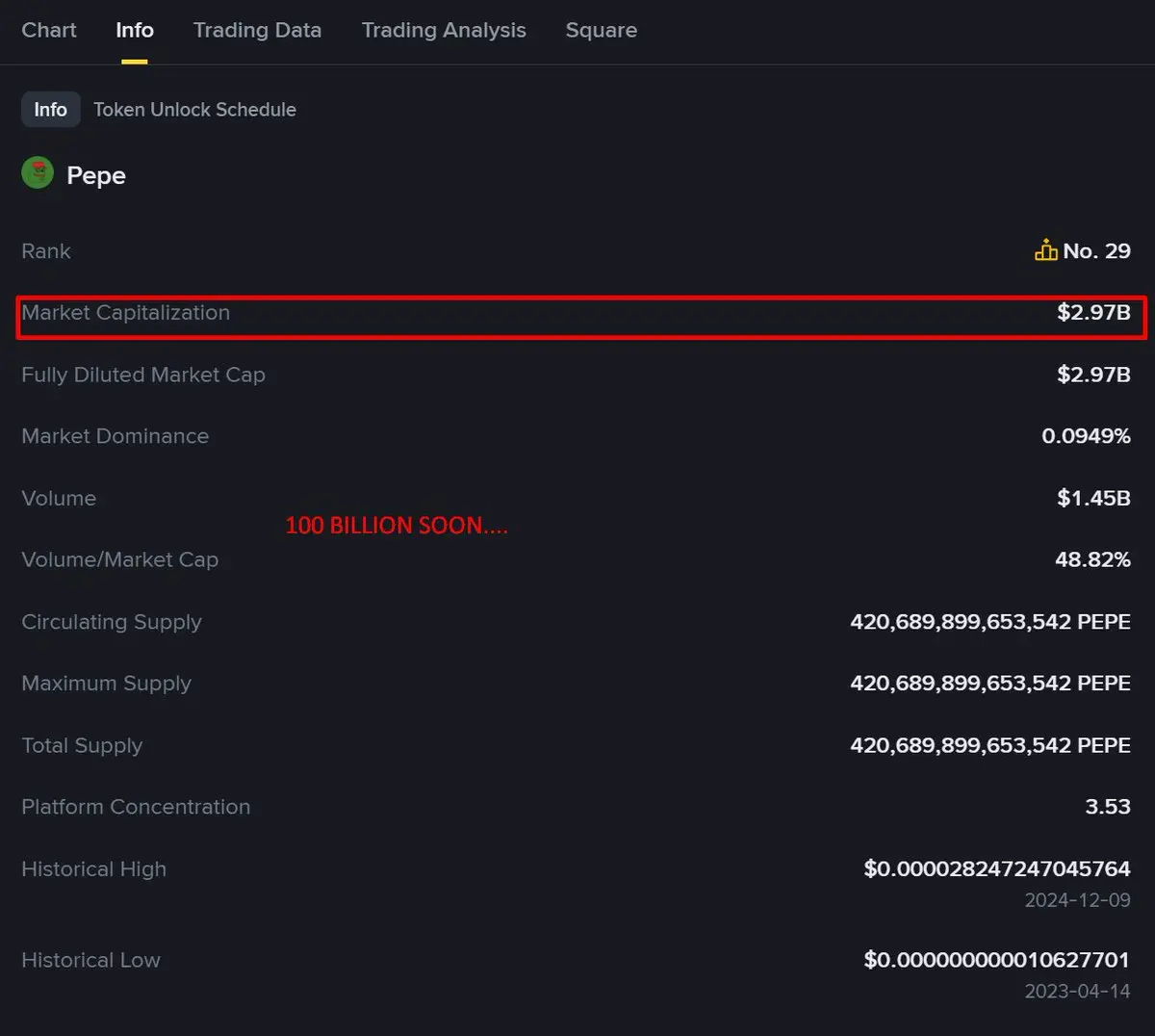The height and width of the screenshot is (1036, 1155).
Task: Click the Maximum Supply PEPE amount
Action: click(x=990, y=684)
